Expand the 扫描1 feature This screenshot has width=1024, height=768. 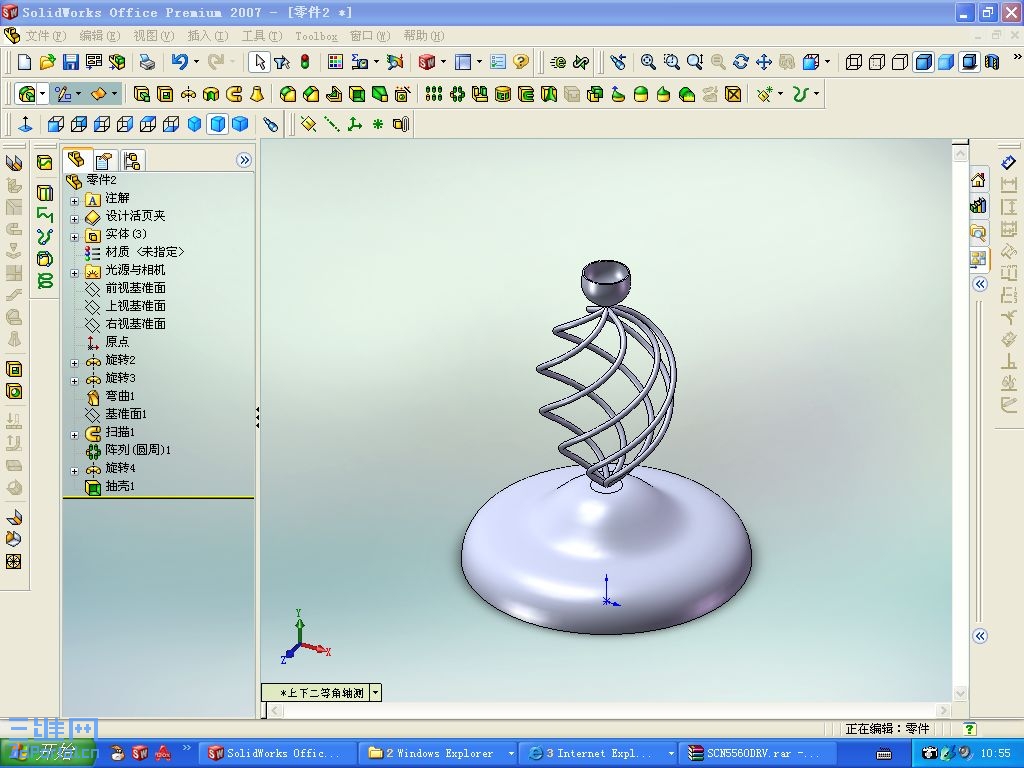tap(74, 435)
